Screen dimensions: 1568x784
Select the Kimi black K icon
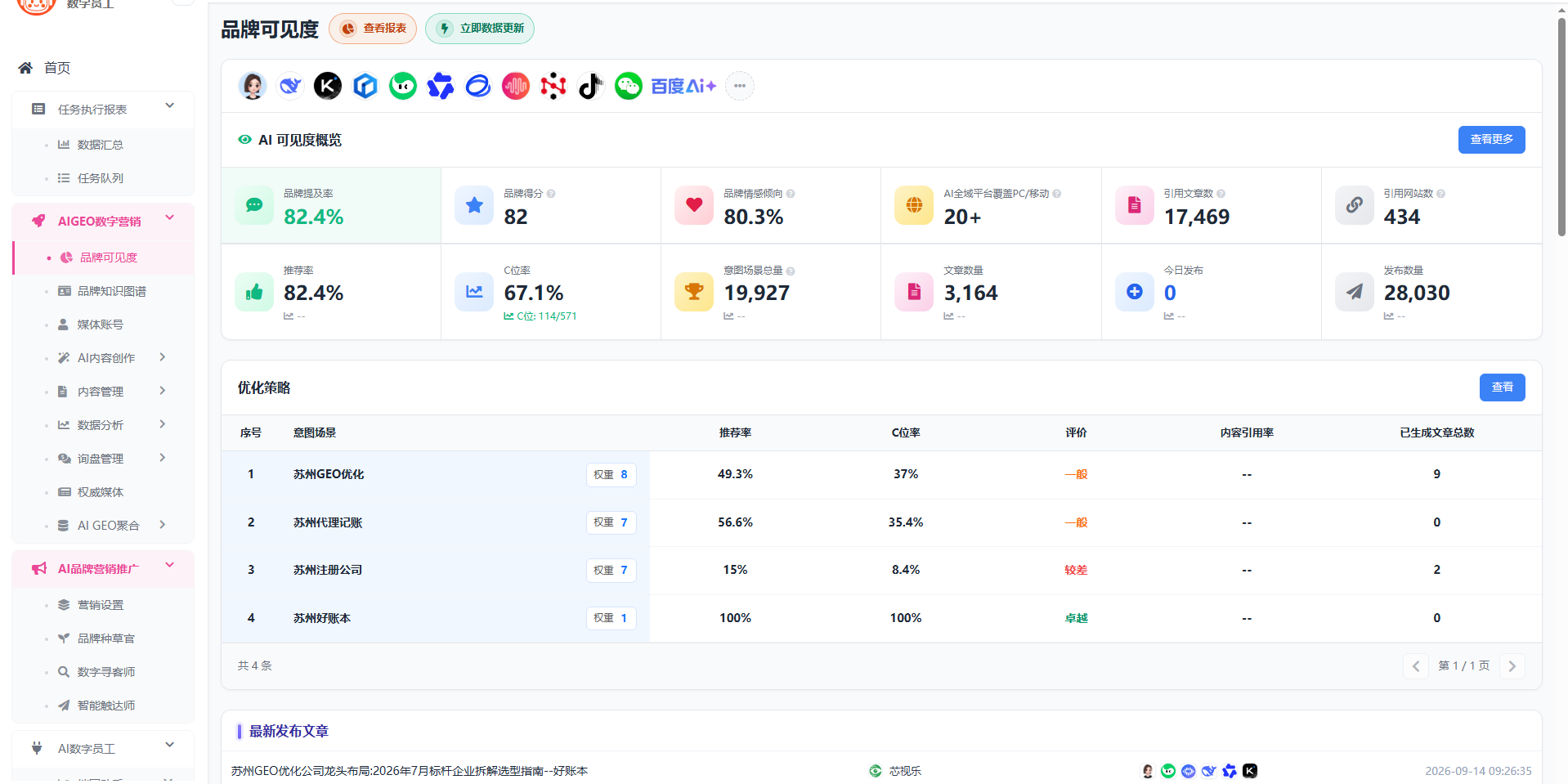point(328,86)
